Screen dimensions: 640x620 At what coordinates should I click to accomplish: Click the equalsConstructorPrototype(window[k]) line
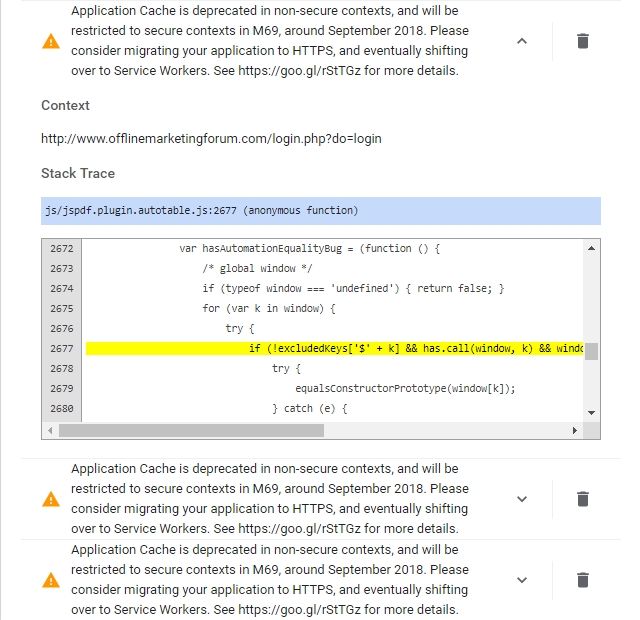click(405, 389)
